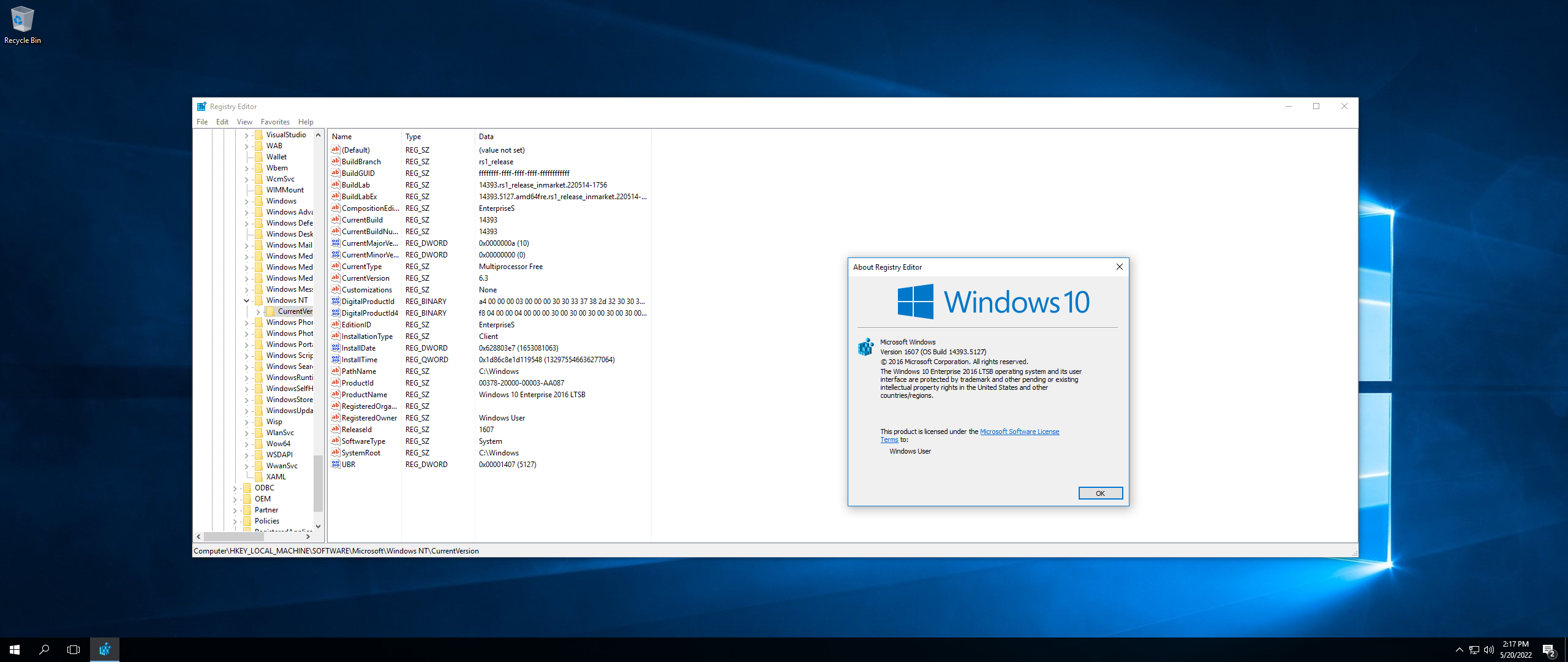Click the Recycle Bin desktop icon
Viewport: 1568px width, 662px height.
[22, 25]
